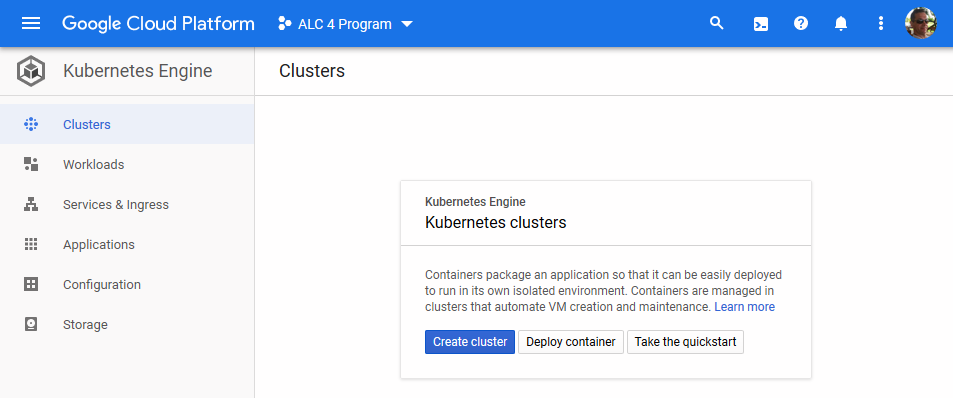The image size is (953, 398).
Task: Go to the Storage section
Action: tap(127, 324)
